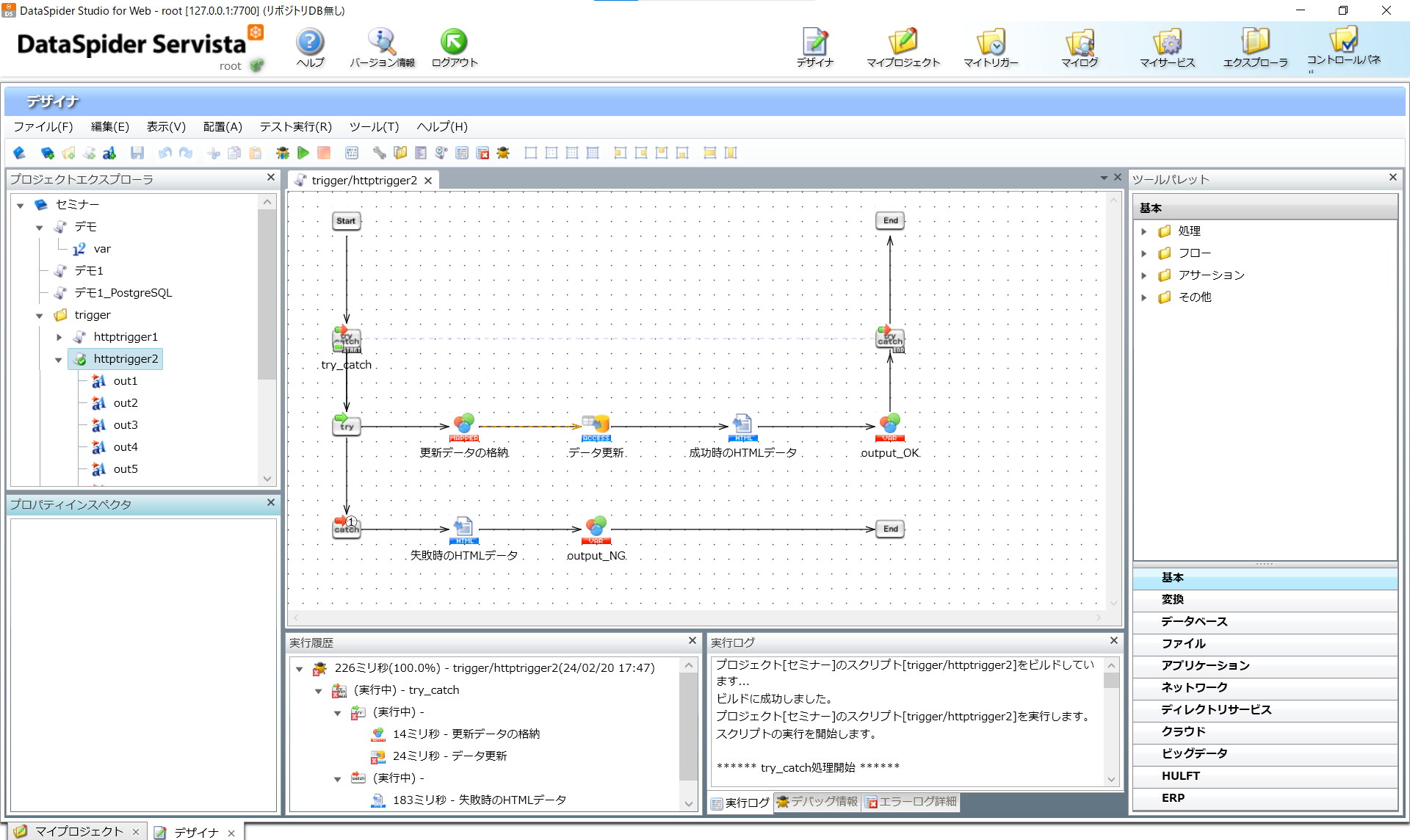The height and width of the screenshot is (840, 1410).
Task: Select the output_OK variable node
Action: [x=889, y=427]
